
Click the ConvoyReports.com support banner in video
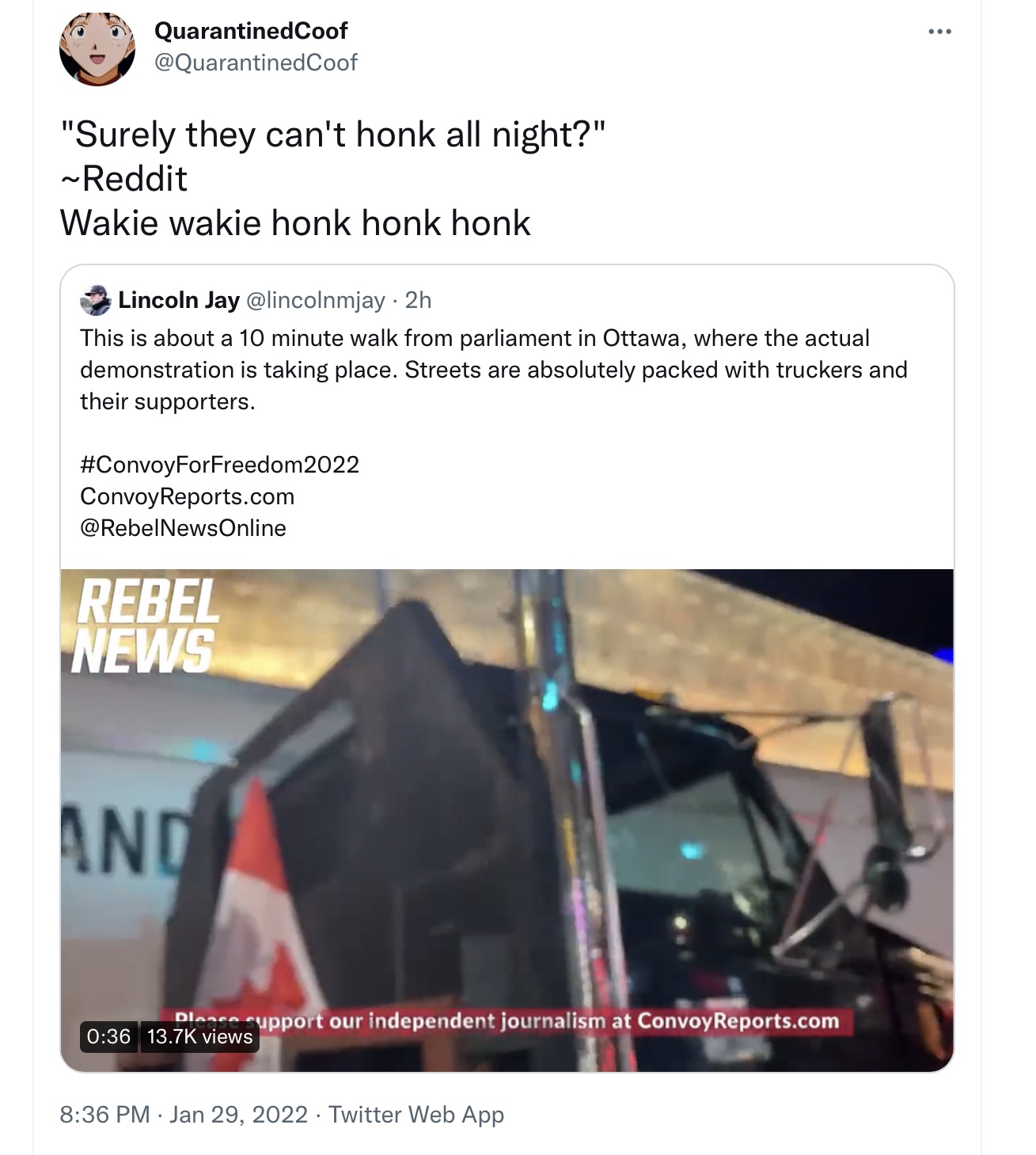click(507, 1021)
